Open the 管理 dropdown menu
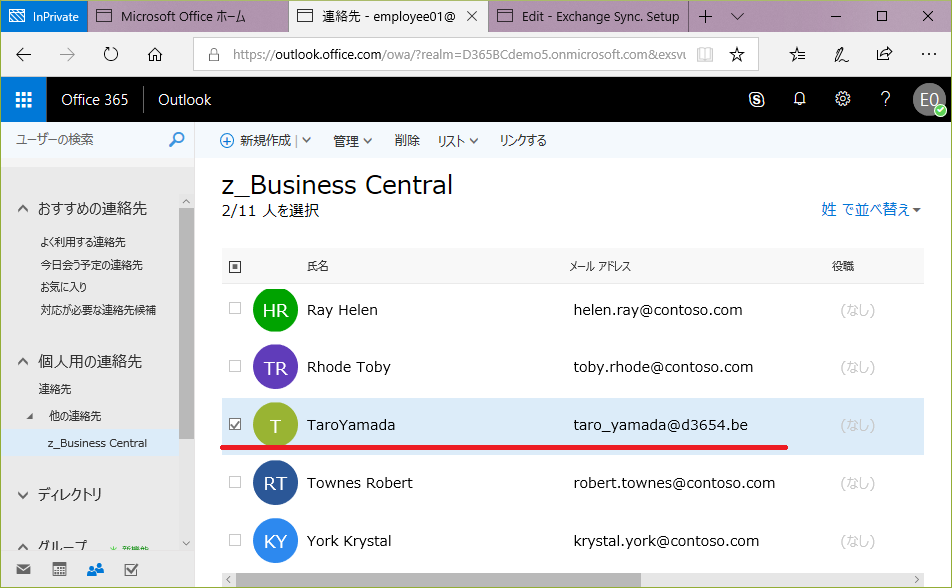Viewport: 952px width, 588px height. [x=353, y=141]
